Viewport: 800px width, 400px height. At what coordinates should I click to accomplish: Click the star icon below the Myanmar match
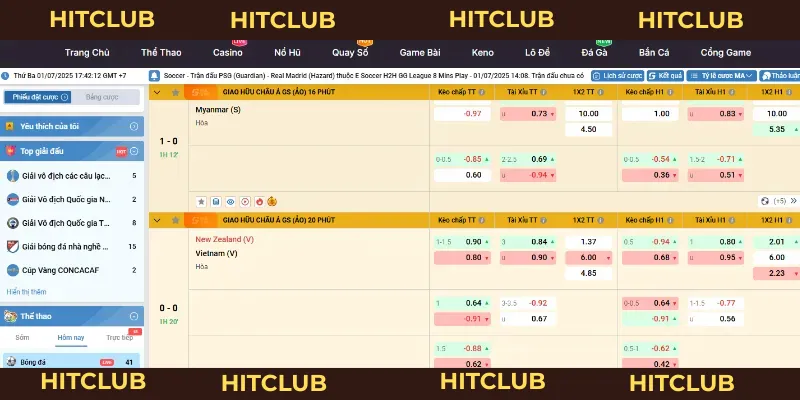click(201, 202)
